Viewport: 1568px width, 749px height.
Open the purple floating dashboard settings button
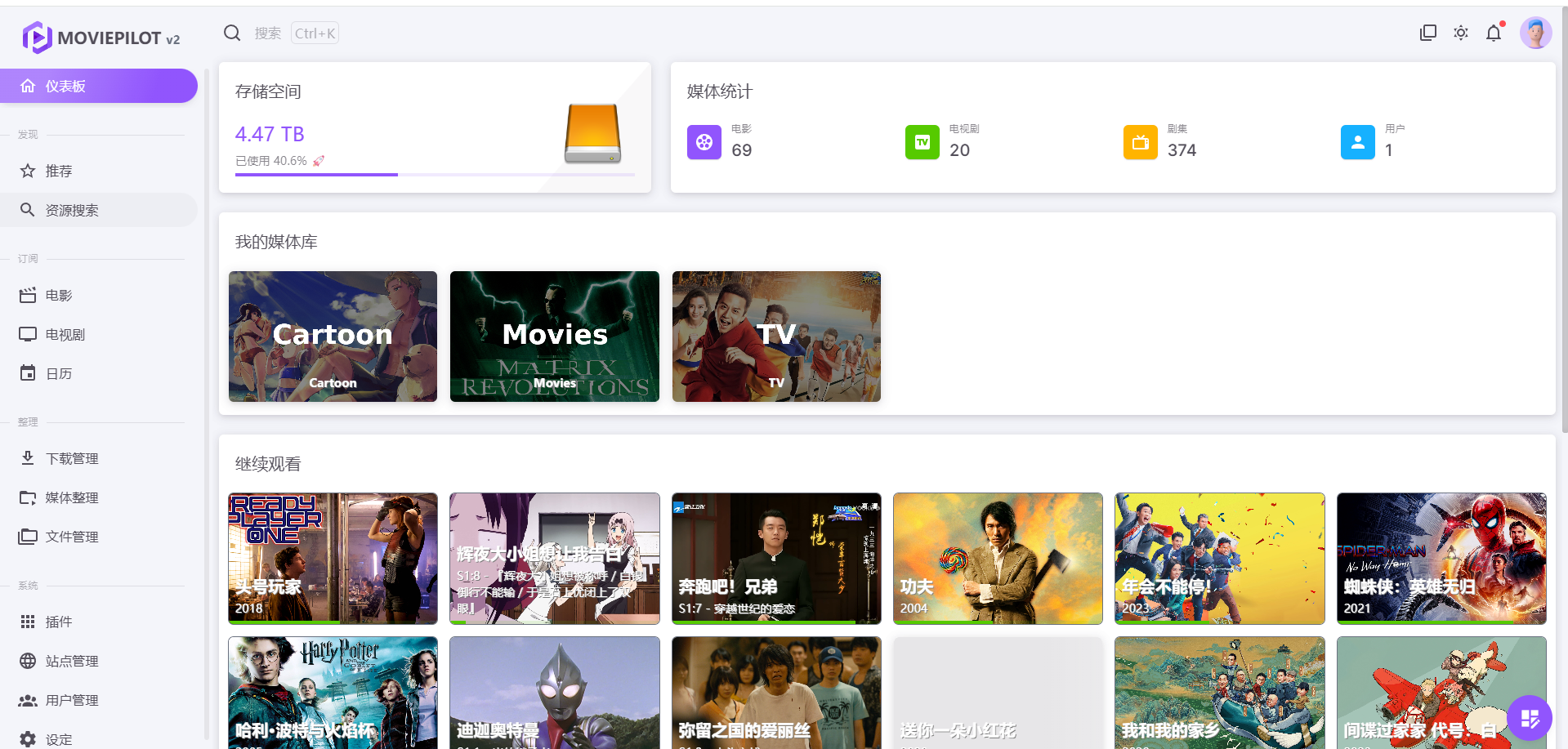coord(1530,718)
